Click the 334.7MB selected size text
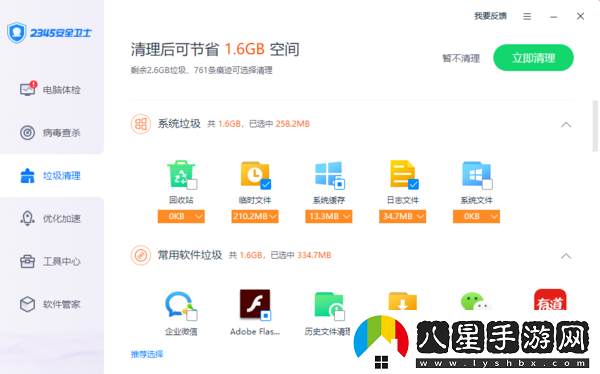600x374 pixels. click(x=314, y=255)
